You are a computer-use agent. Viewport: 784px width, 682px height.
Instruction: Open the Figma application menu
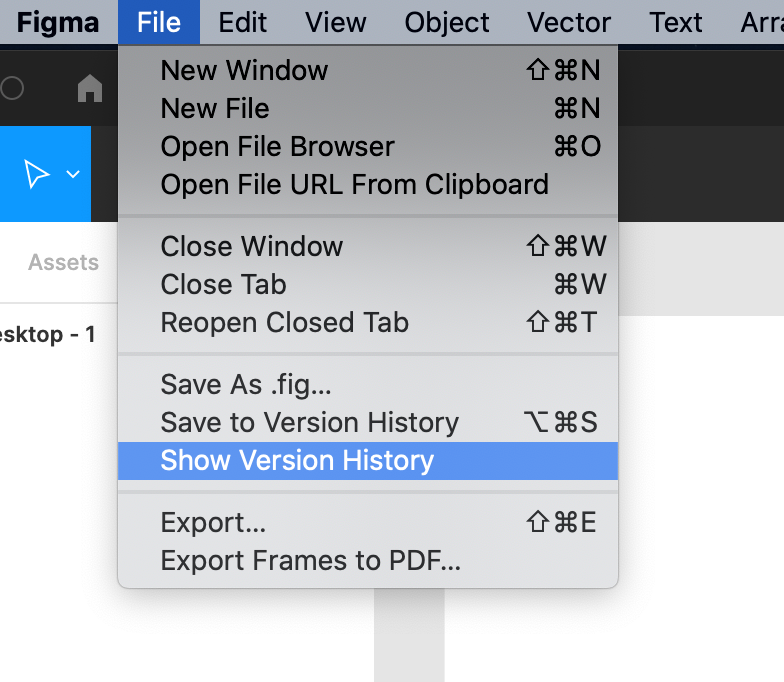(58, 22)
